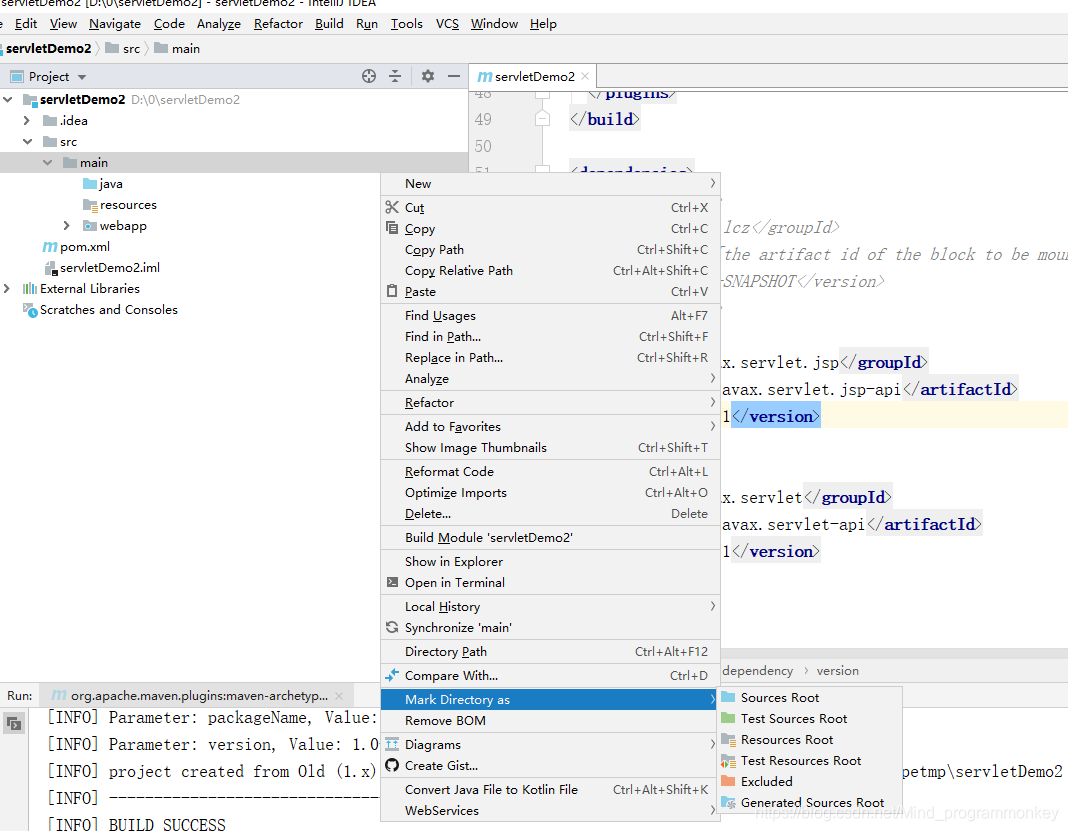
Task: Click the Run panel restore layout icon
Action: (x=13, y=723)
